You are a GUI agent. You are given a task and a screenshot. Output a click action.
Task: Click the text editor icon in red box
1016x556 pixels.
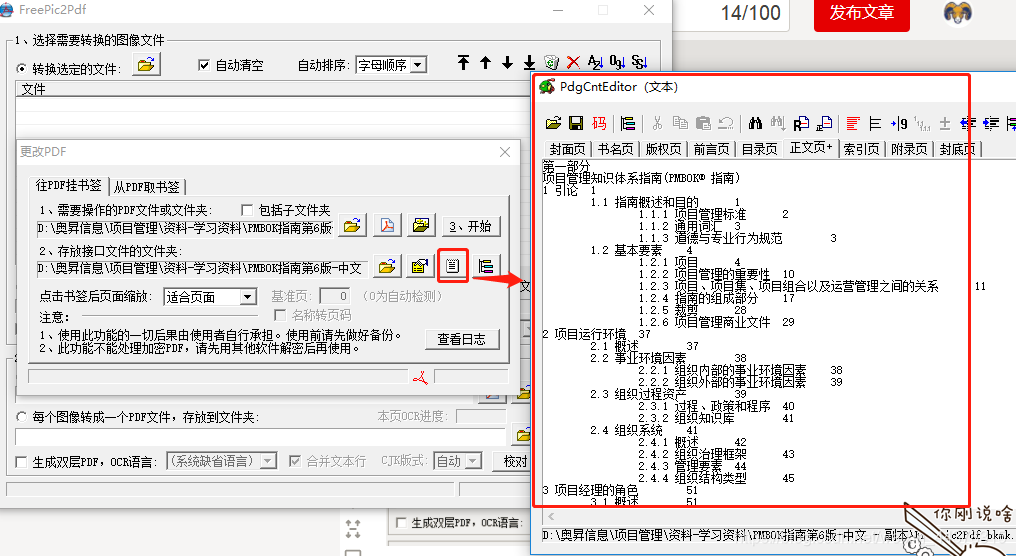click(452, 266)
